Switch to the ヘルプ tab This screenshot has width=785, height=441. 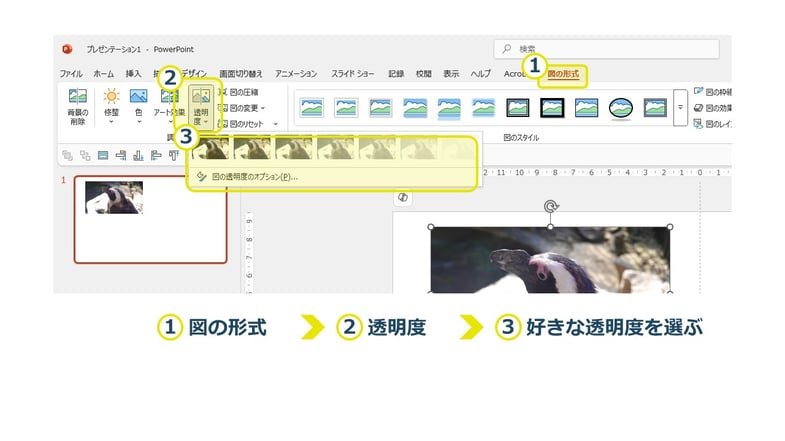point(481,74)
